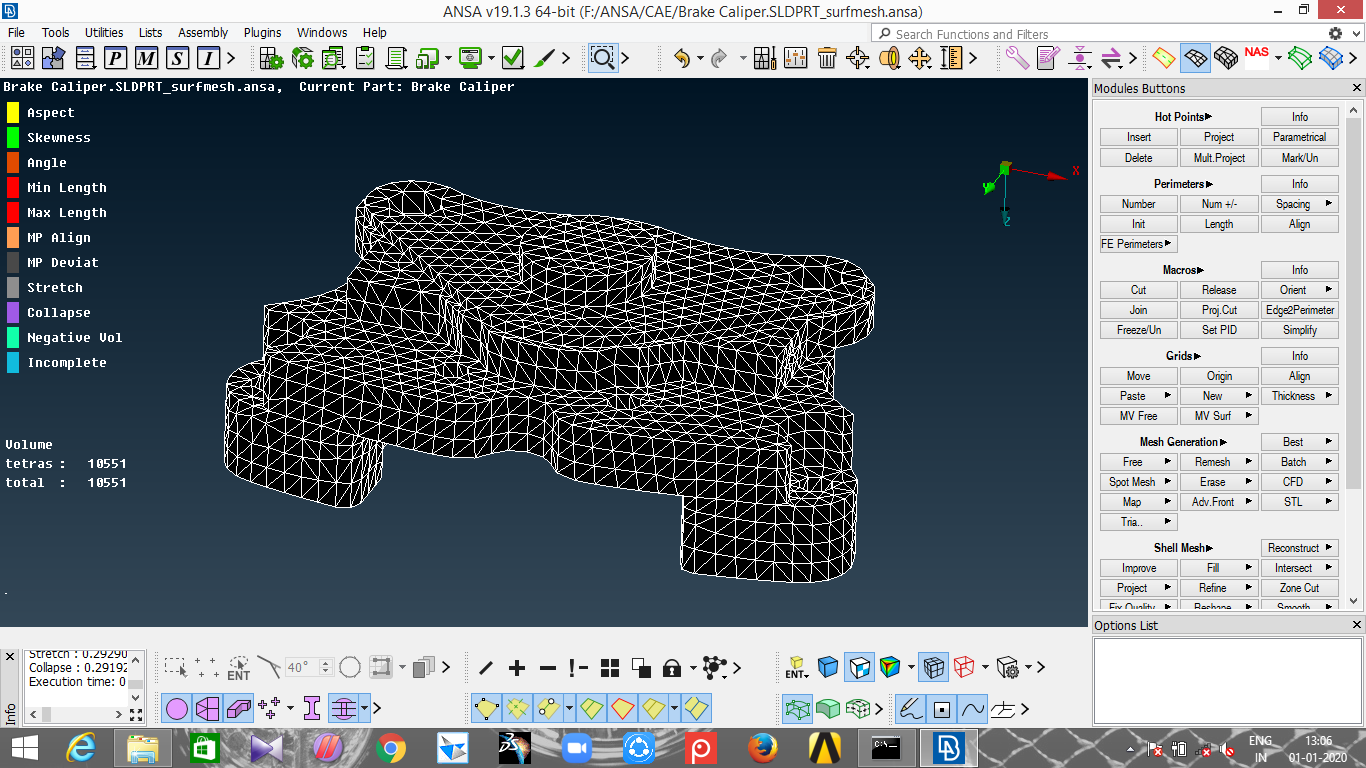1366x768 pixels.
Task: Toggle the highlighted mesh wireframe cube button
Action: [x=933, y=667]
